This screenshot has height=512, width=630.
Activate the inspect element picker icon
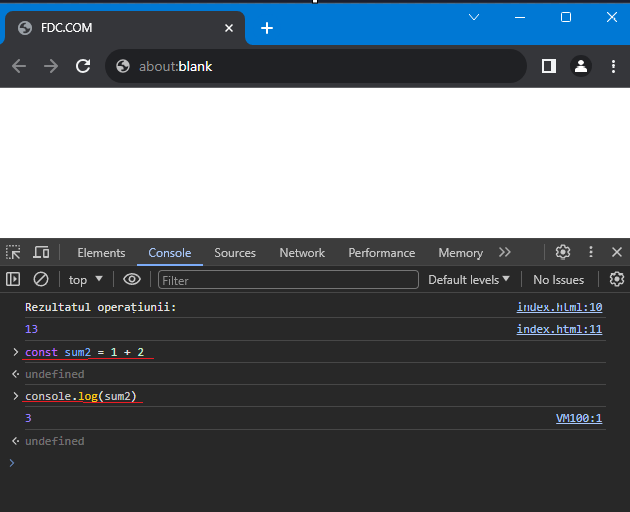click(13, 252)
